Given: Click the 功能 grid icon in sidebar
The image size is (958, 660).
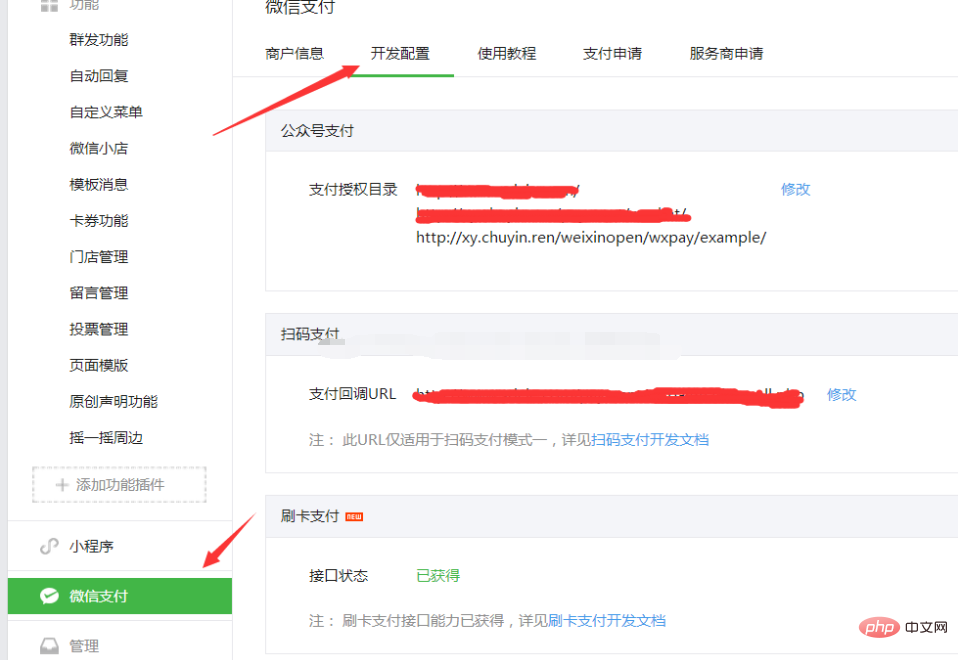Looking at the screenshot, I should [x=49, y=5].
